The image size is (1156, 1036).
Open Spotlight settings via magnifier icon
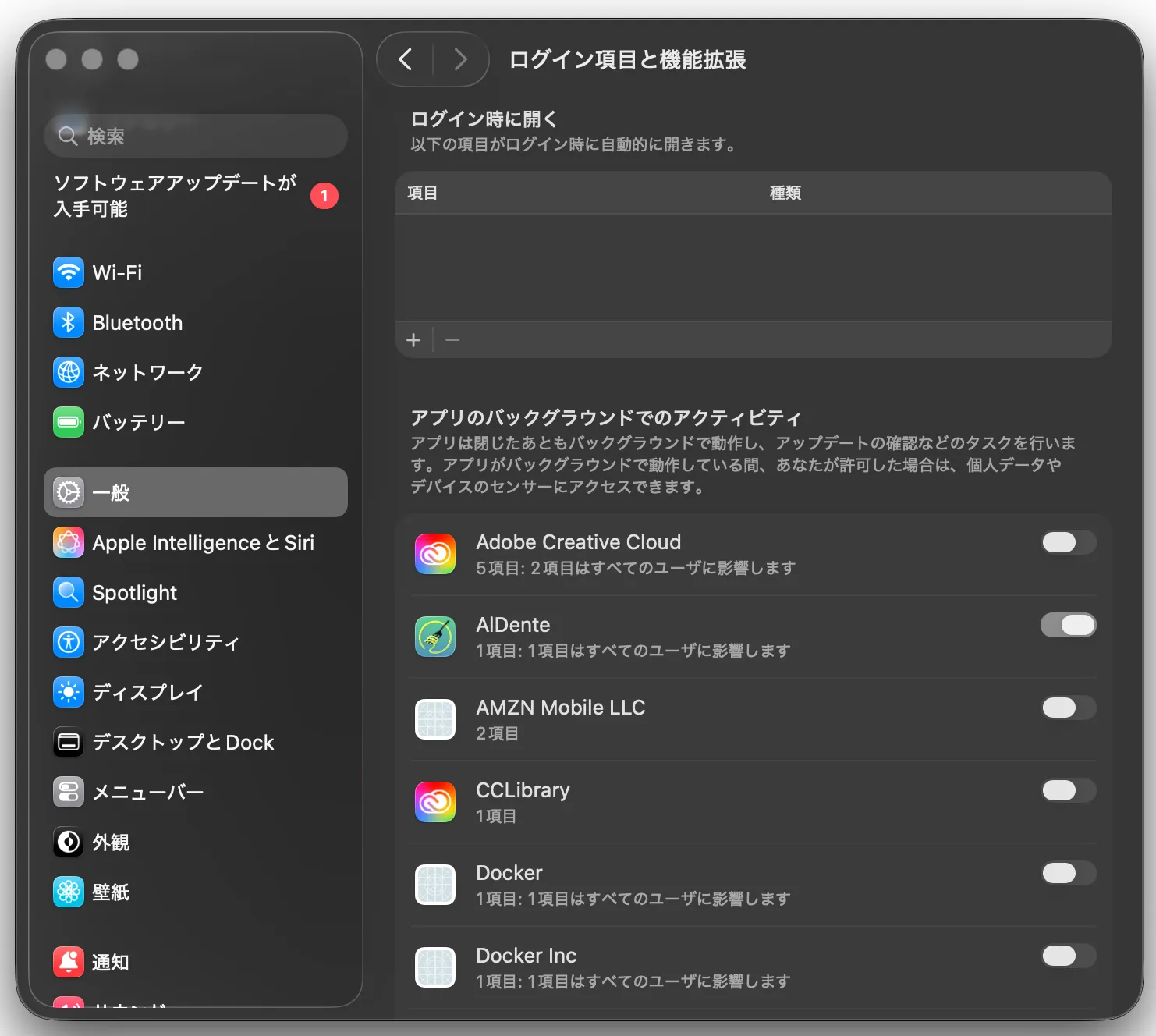[x=69, y=593]
